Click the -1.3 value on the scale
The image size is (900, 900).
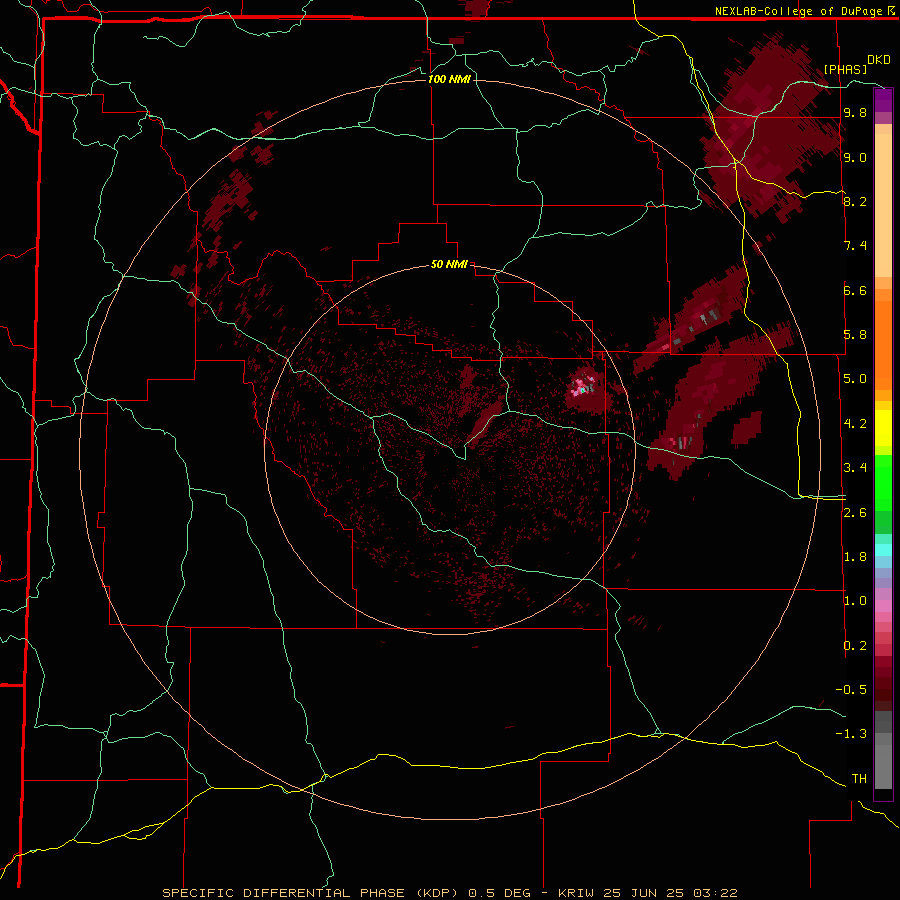click(x=851, y=734)
